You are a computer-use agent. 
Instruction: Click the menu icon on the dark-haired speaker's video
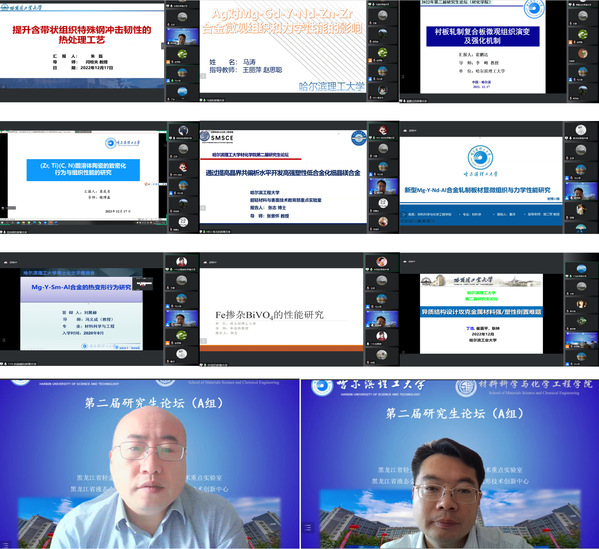308,528
